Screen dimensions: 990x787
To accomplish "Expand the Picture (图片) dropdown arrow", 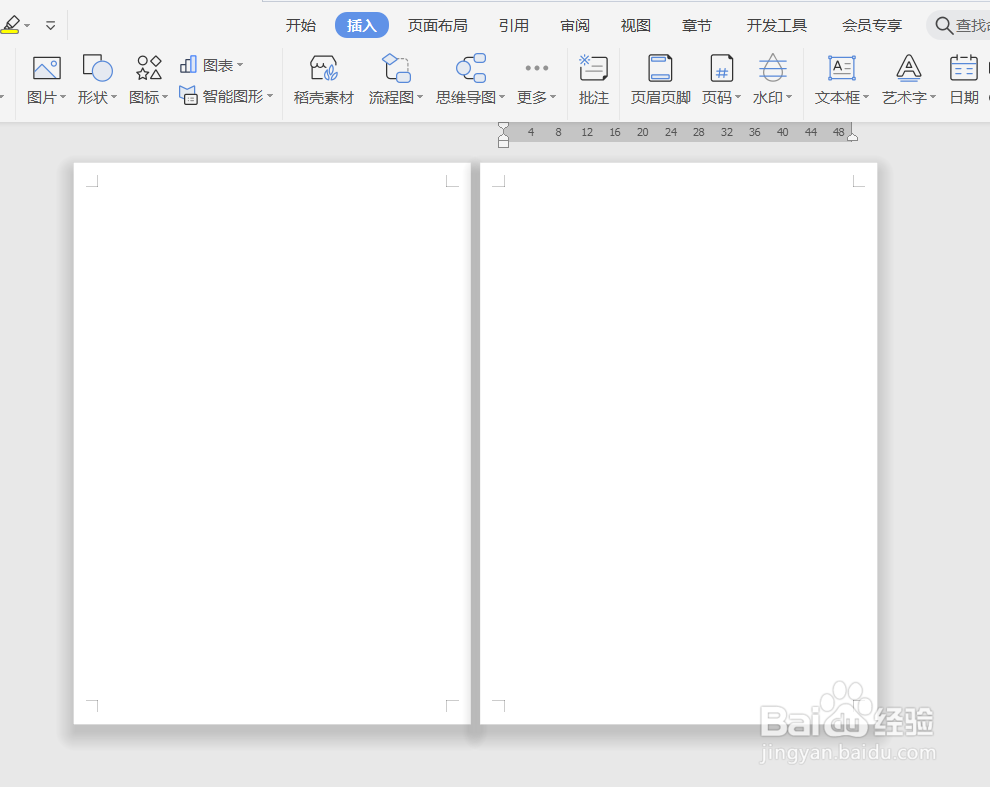I will [63, 97].
